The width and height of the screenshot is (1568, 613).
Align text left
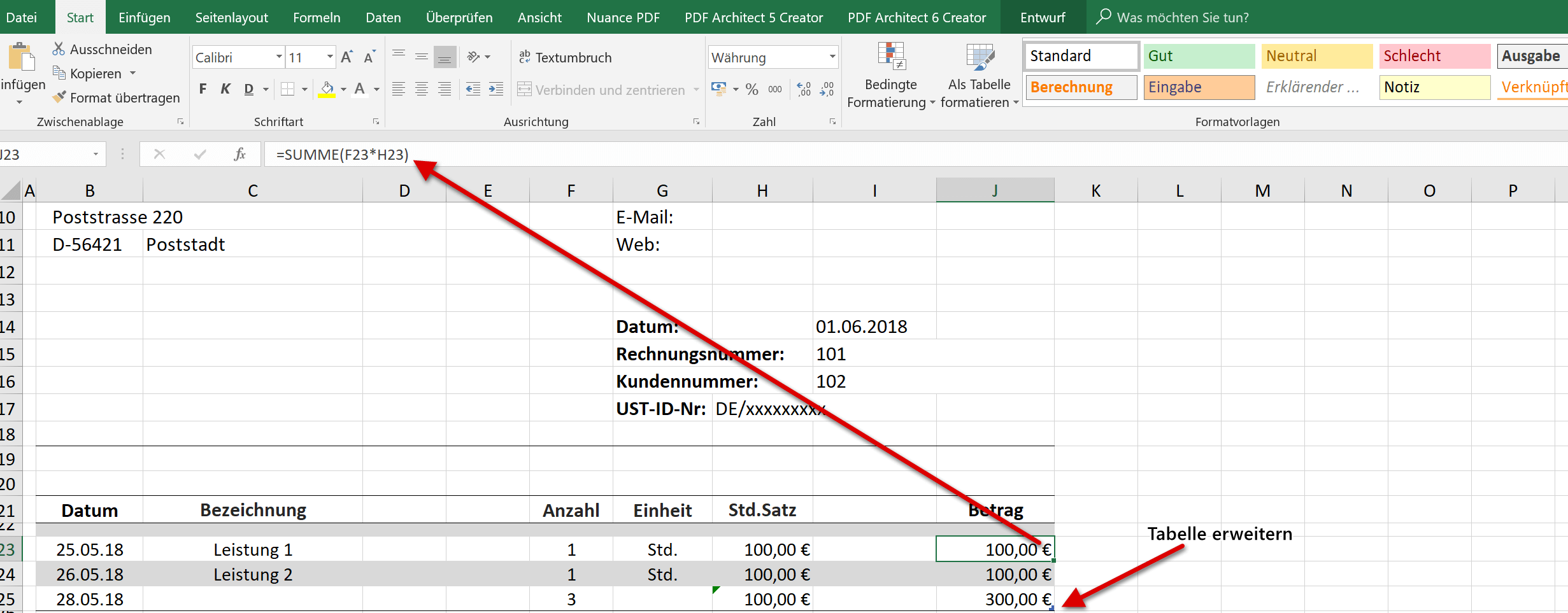[x=399, y=89]
